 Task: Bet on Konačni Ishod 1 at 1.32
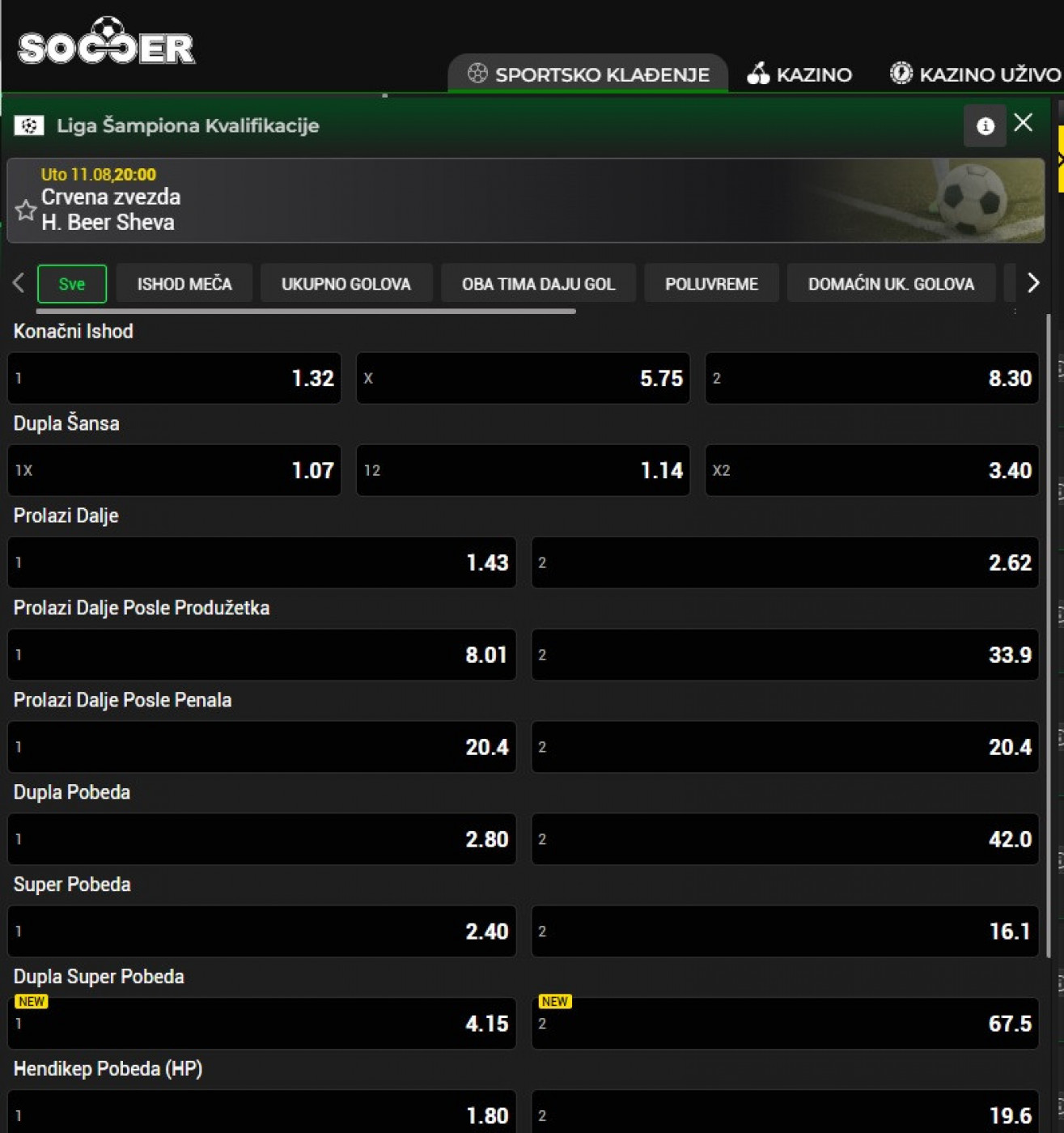tap(174, 378)
